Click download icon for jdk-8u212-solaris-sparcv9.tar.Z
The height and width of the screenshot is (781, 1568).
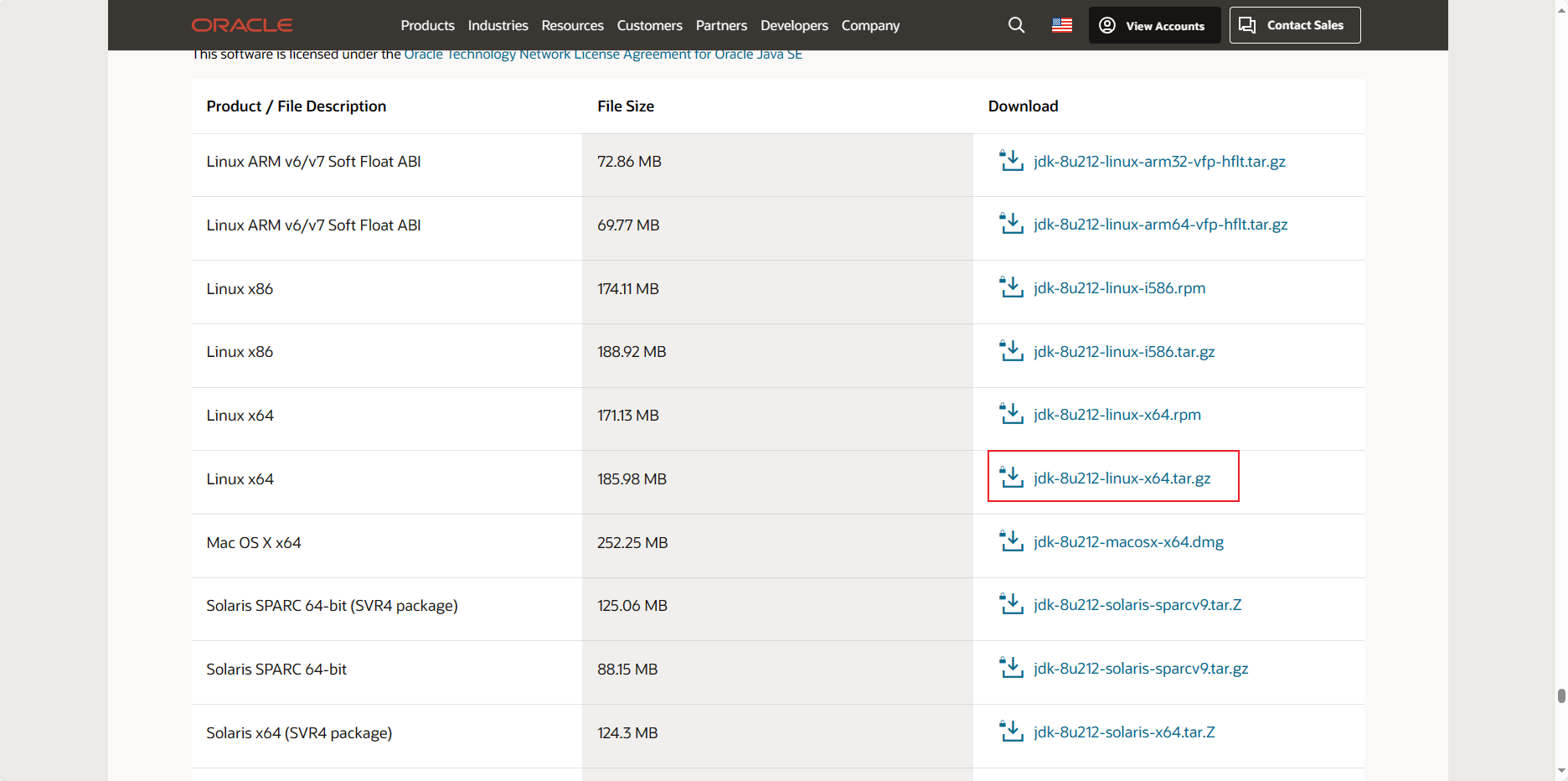pyautogui.click(x=1012, y=604)
